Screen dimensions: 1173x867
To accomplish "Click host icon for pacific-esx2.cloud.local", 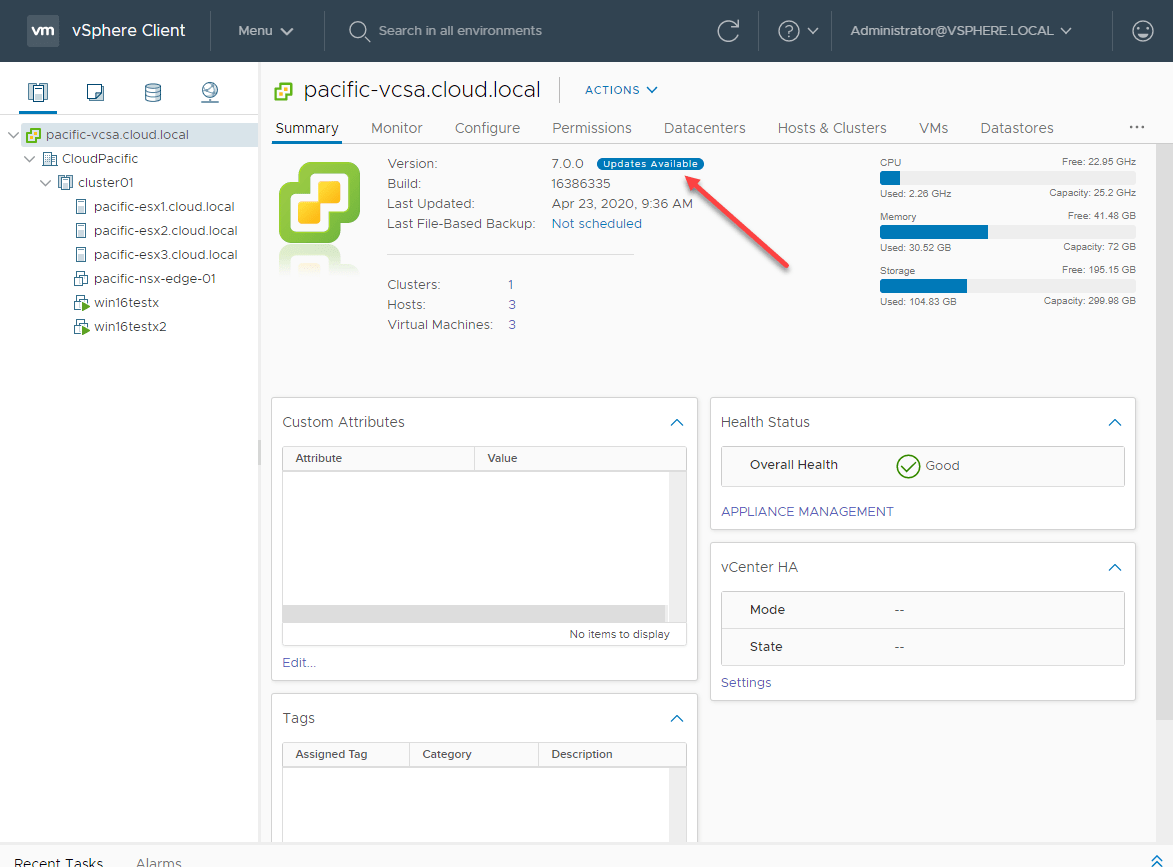I will coord(81,230).
